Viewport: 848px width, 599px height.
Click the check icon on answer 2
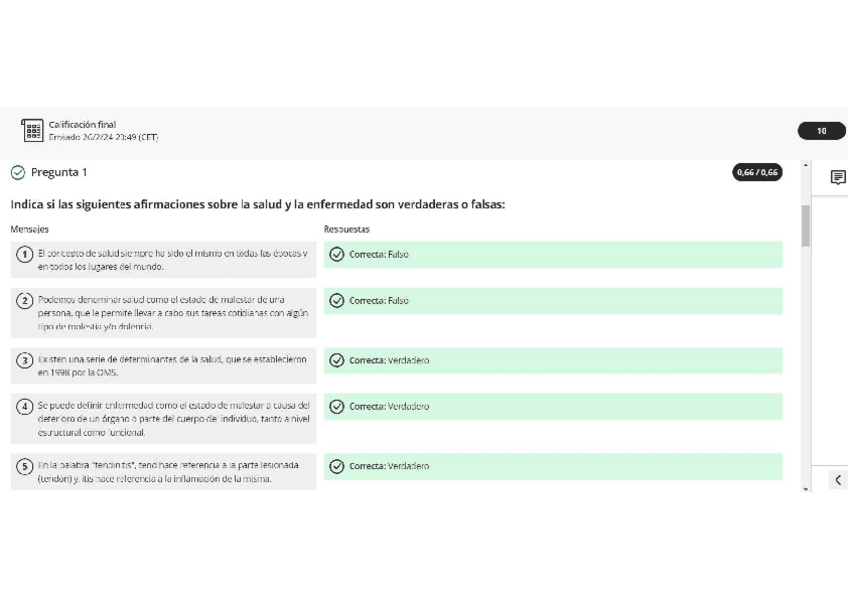click(337, 301)
